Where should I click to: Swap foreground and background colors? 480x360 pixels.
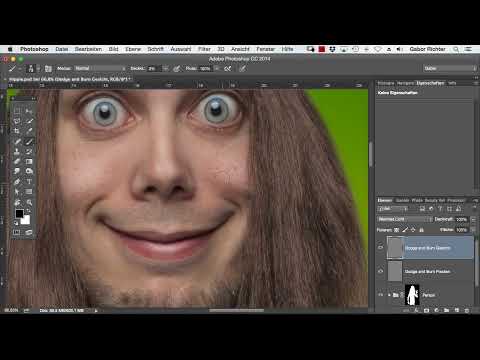(29, 211)
